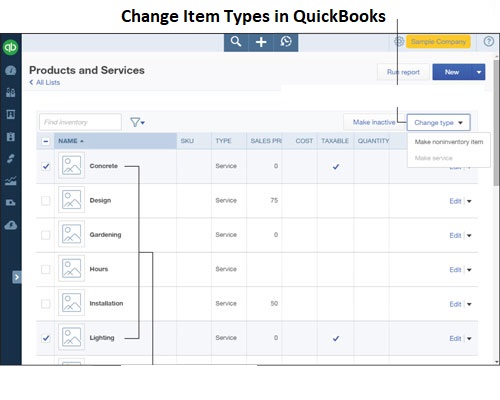This screenshot has height=400, width=500.
Task: Click the Concrete item image placeholder
Action: point(71,166)
